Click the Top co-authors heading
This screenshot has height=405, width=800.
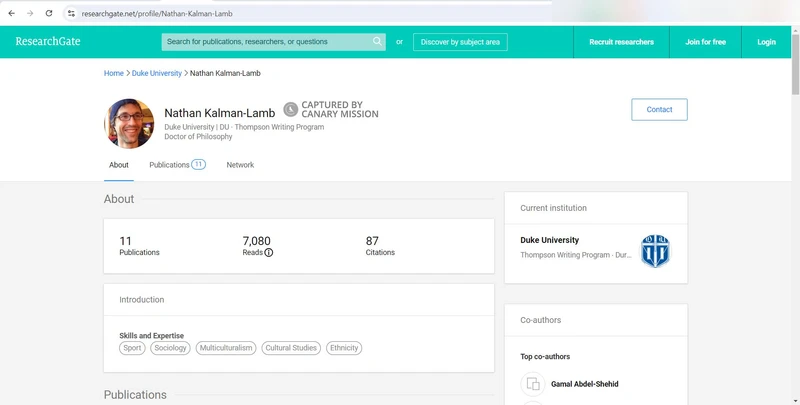pyautogui.click(x=545, y=357)
